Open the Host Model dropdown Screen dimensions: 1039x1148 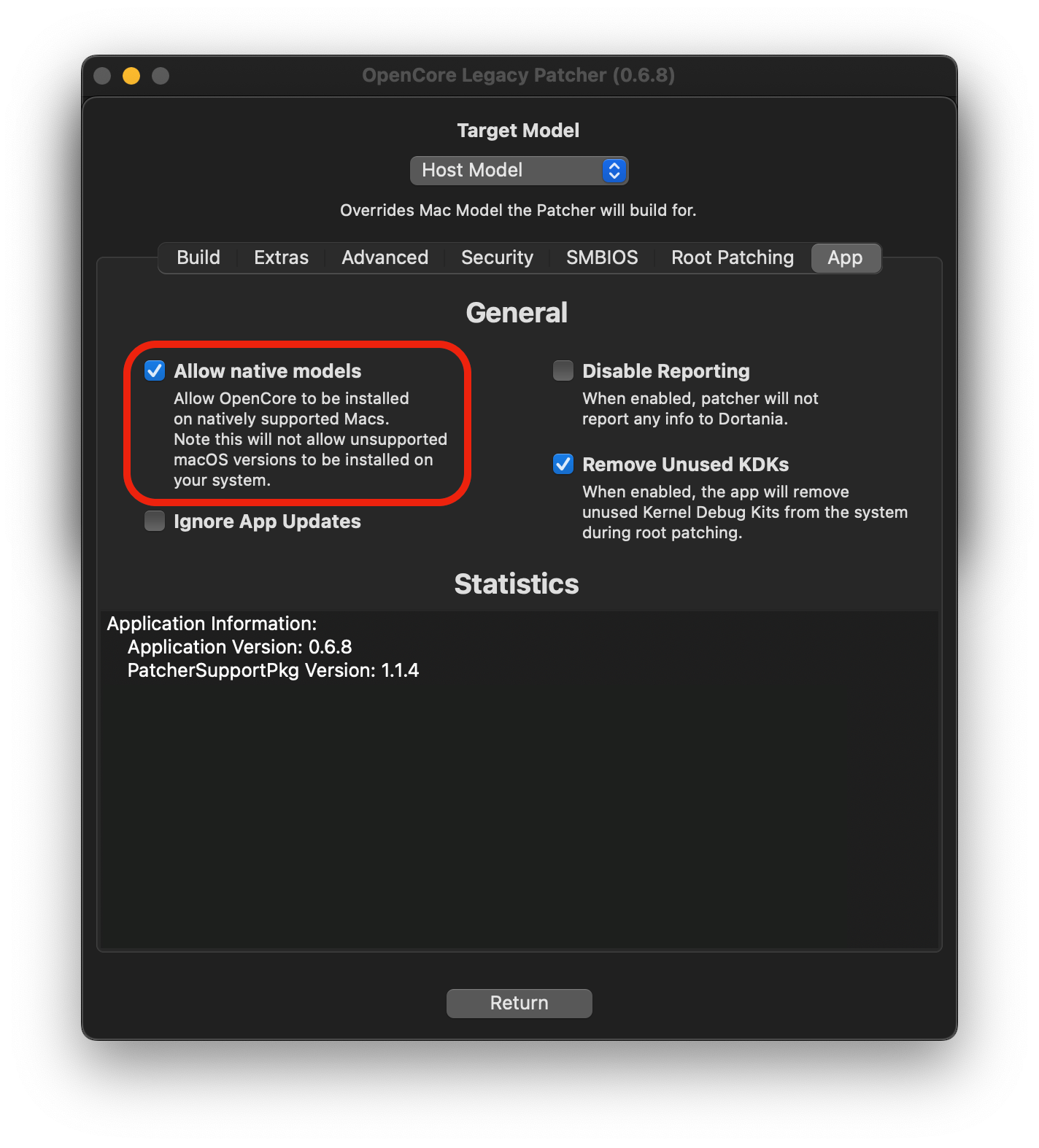click(519, 171)
